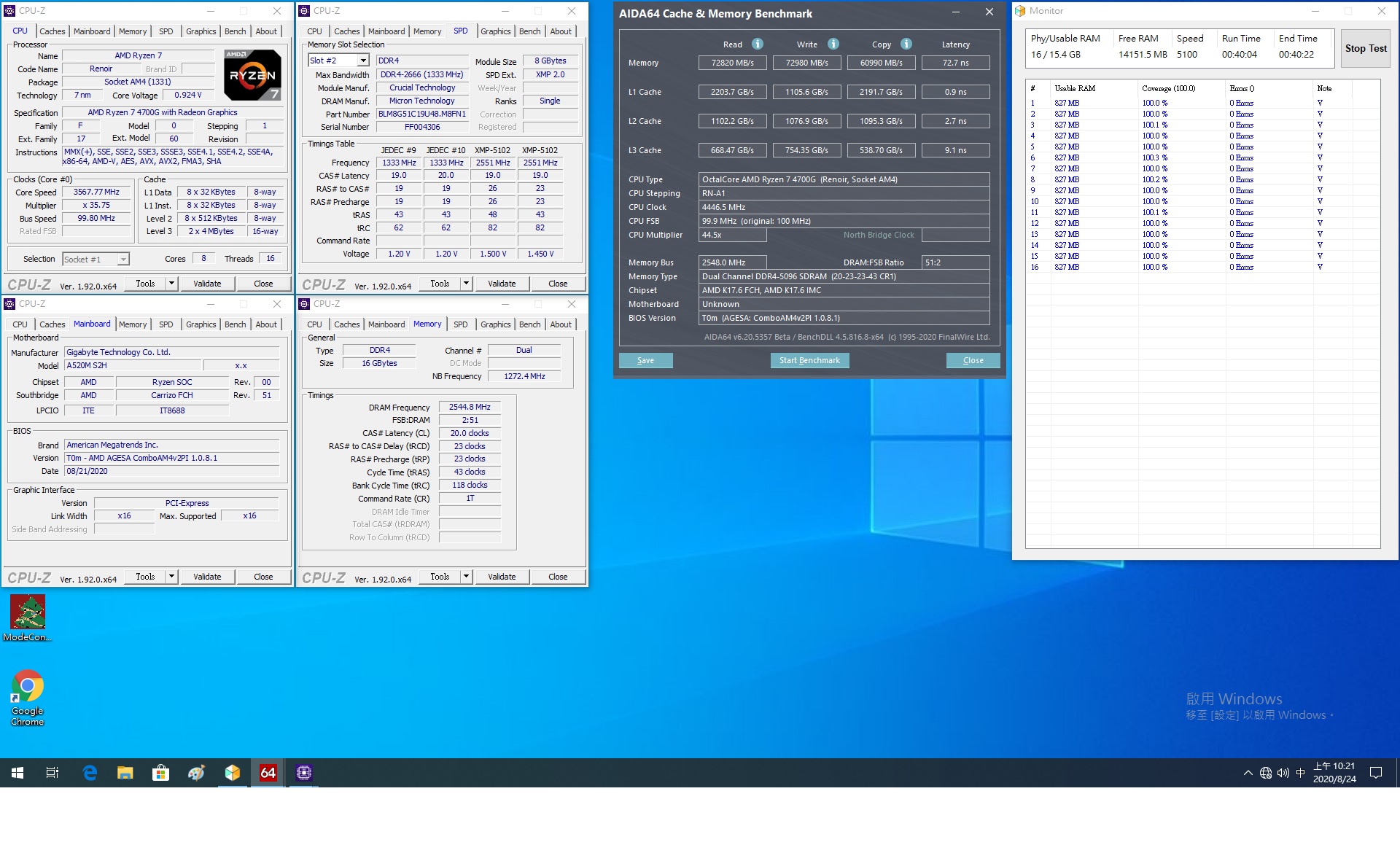Viewport: 1400px width, 853px height.
Task: Switch to AIDA64 taskbar icon
Action: (268, 773)
